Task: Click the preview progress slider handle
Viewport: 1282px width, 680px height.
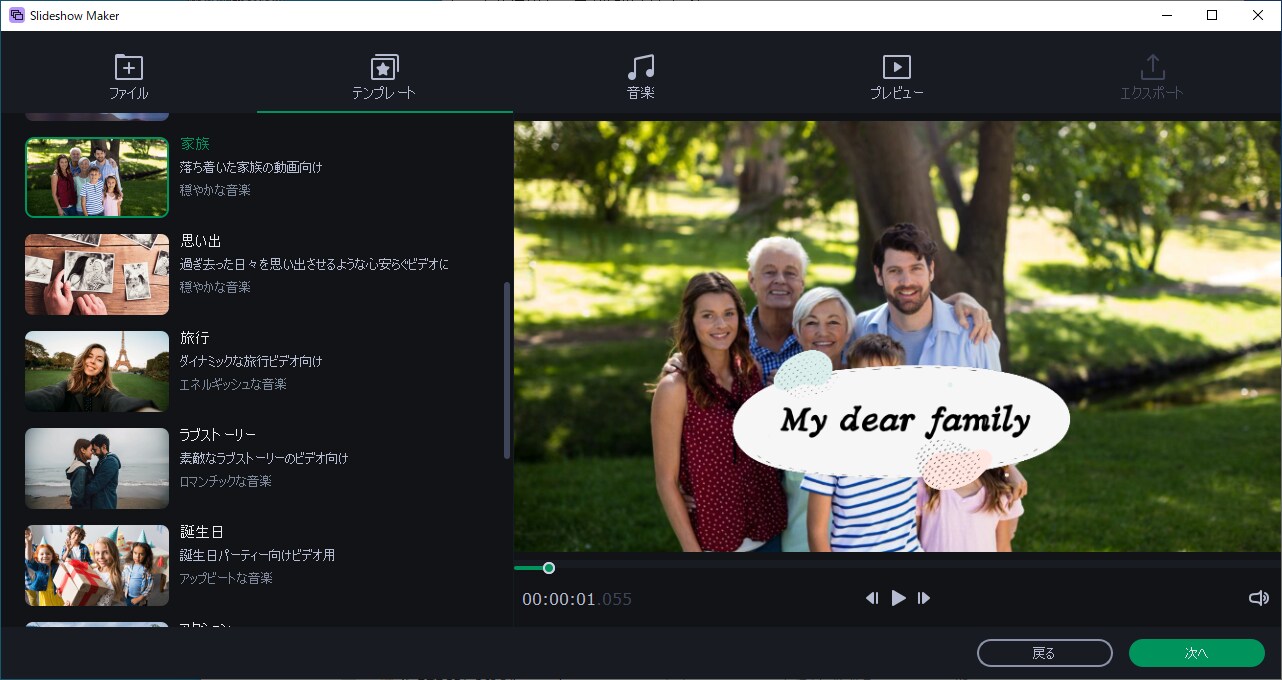Action: 548,568
